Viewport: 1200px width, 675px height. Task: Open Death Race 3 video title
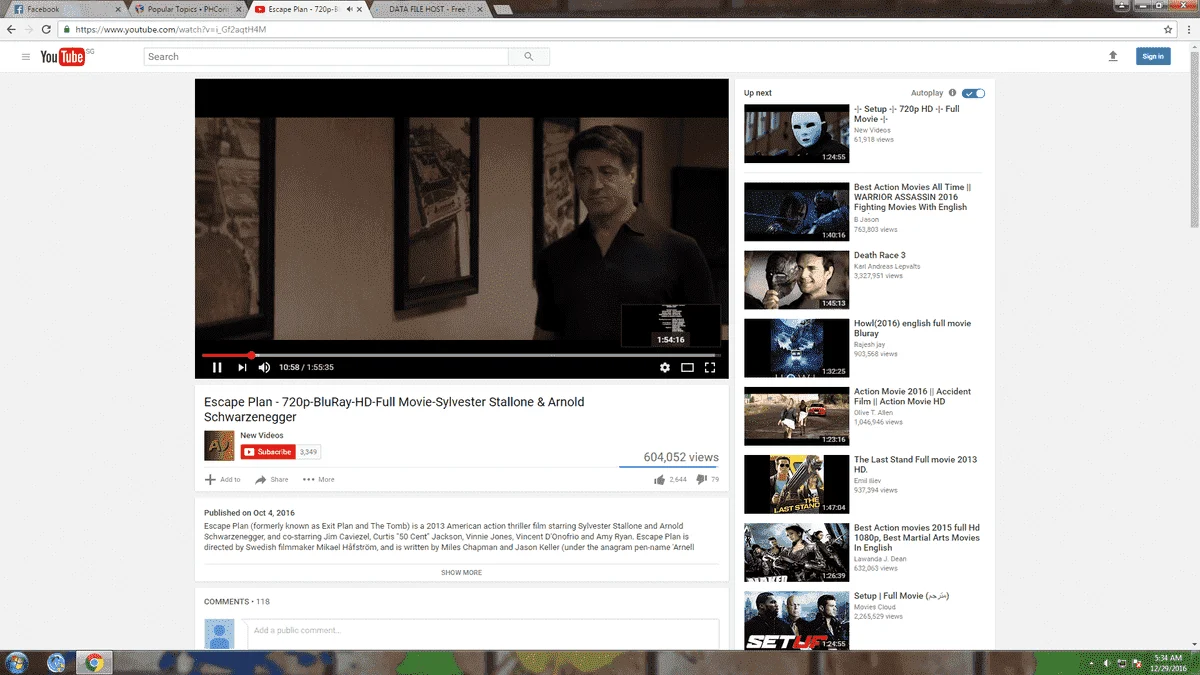point(879,255)
